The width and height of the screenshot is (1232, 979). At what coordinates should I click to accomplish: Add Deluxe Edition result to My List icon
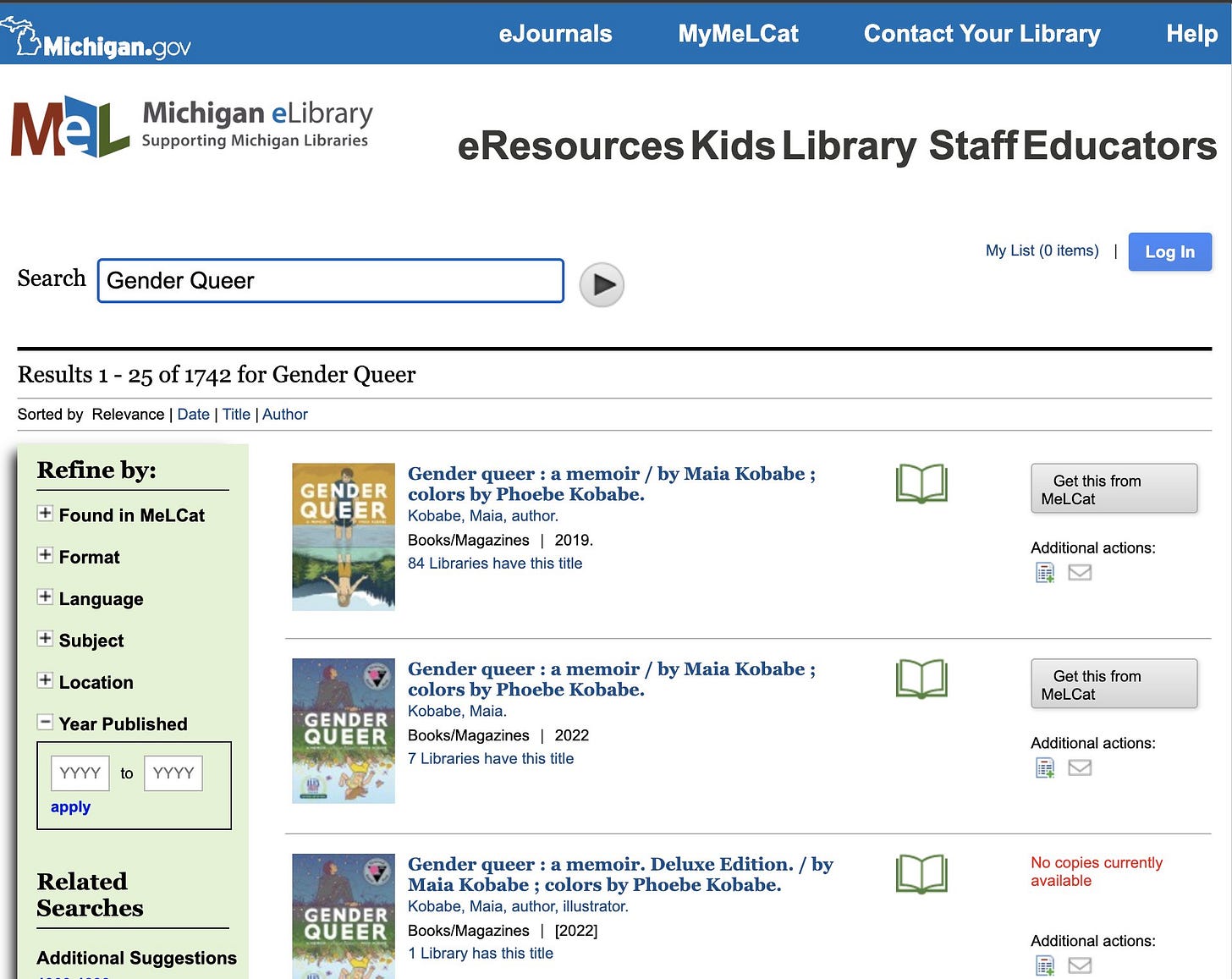[x=1045, y=965]
